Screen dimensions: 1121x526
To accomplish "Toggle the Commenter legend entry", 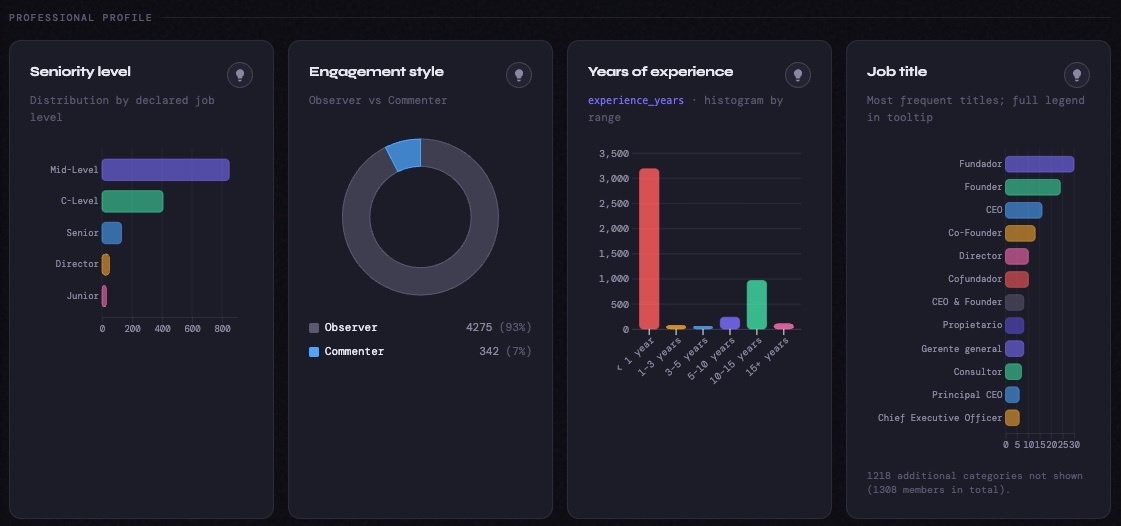I will (354, 352).
